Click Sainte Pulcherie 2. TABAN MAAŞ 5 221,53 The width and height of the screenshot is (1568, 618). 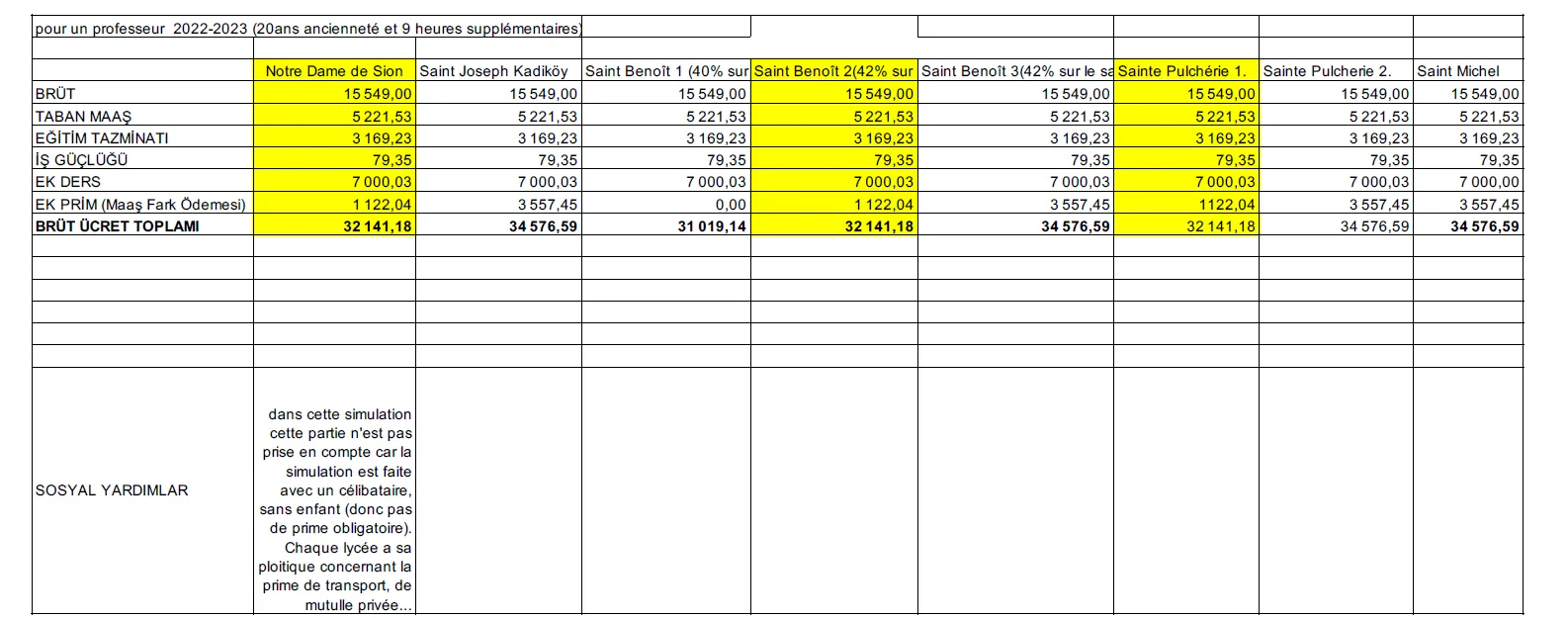point(1336,116)
